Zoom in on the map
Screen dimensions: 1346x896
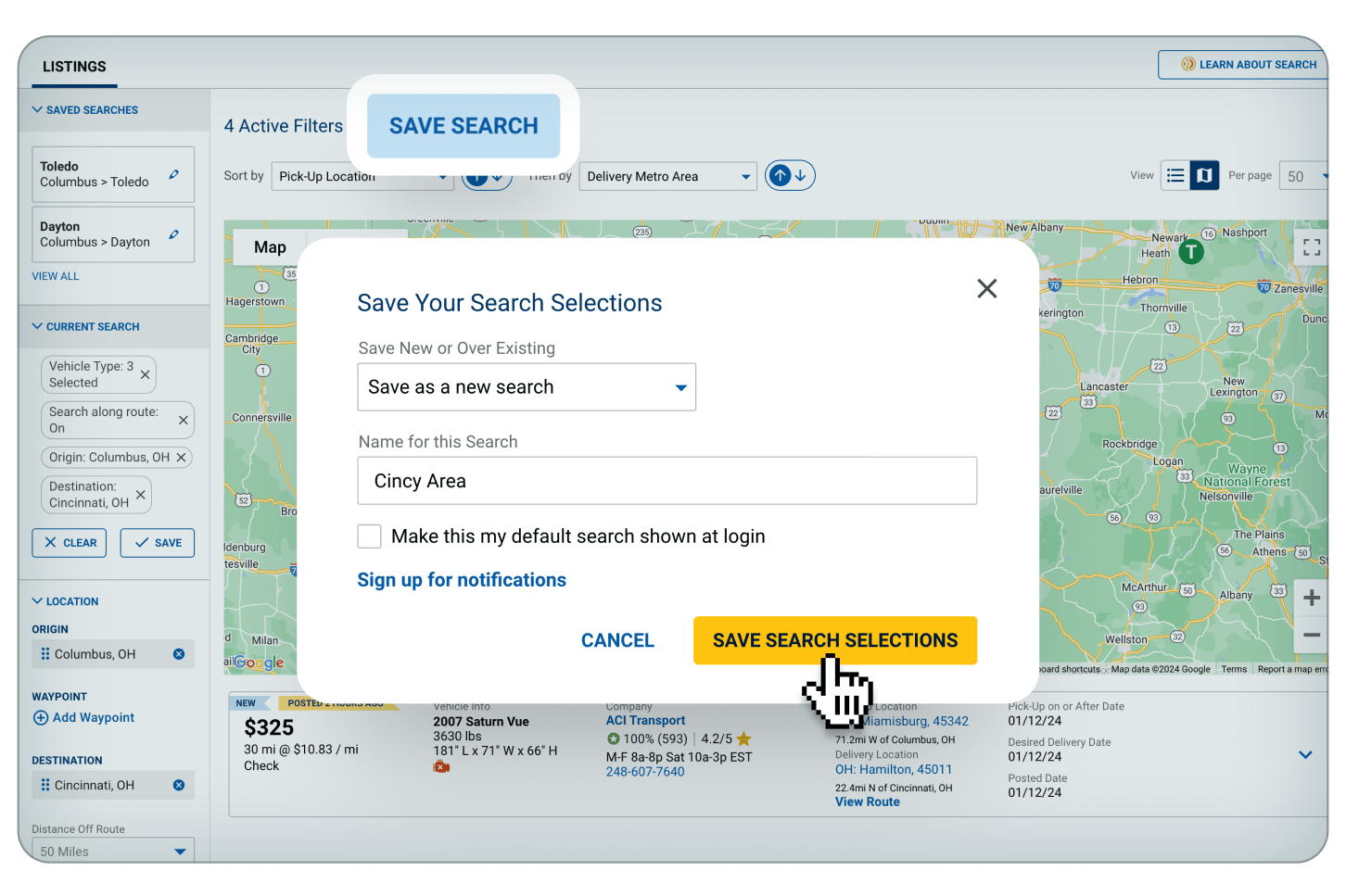click(x=1311, y=599)
